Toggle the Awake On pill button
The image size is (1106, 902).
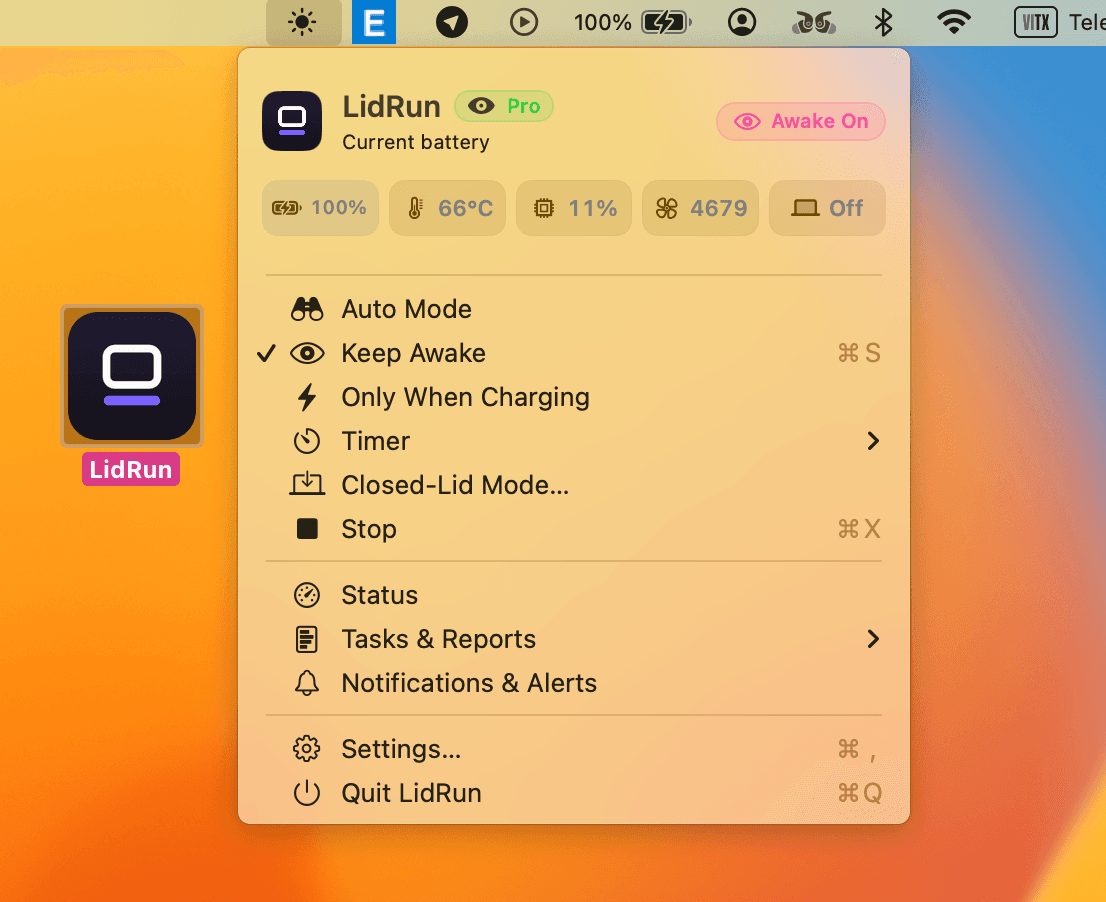(x=801, y=121)
